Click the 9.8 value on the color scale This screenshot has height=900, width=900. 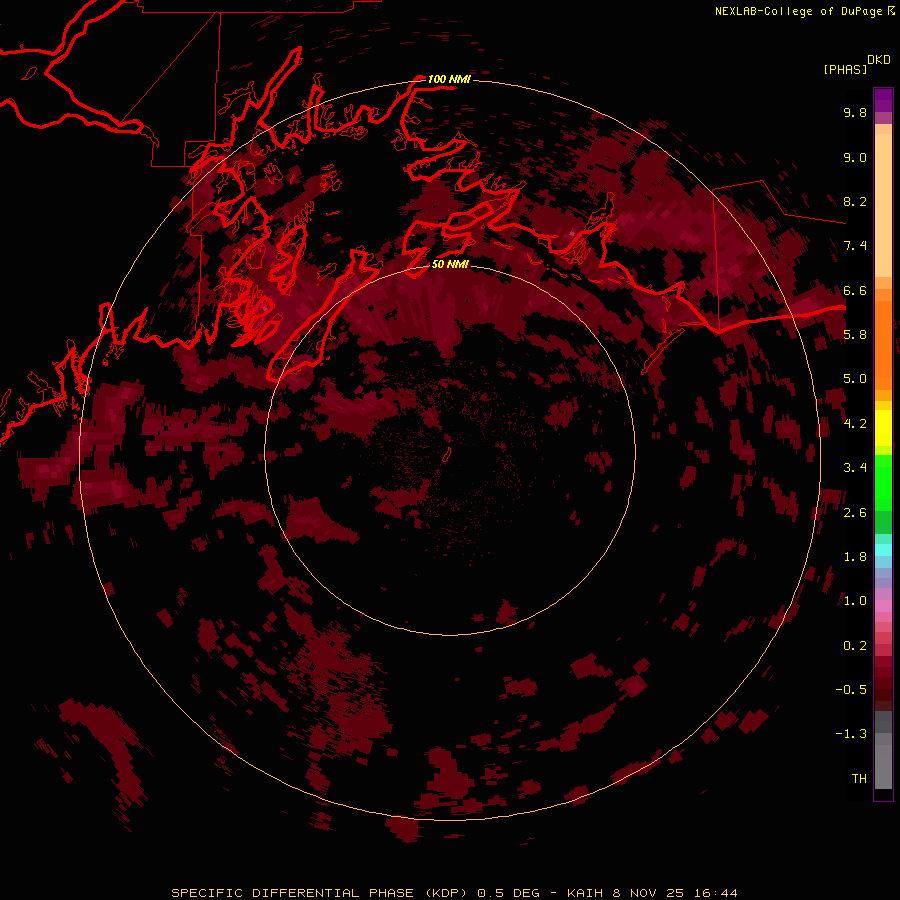[x=855, y=112]
